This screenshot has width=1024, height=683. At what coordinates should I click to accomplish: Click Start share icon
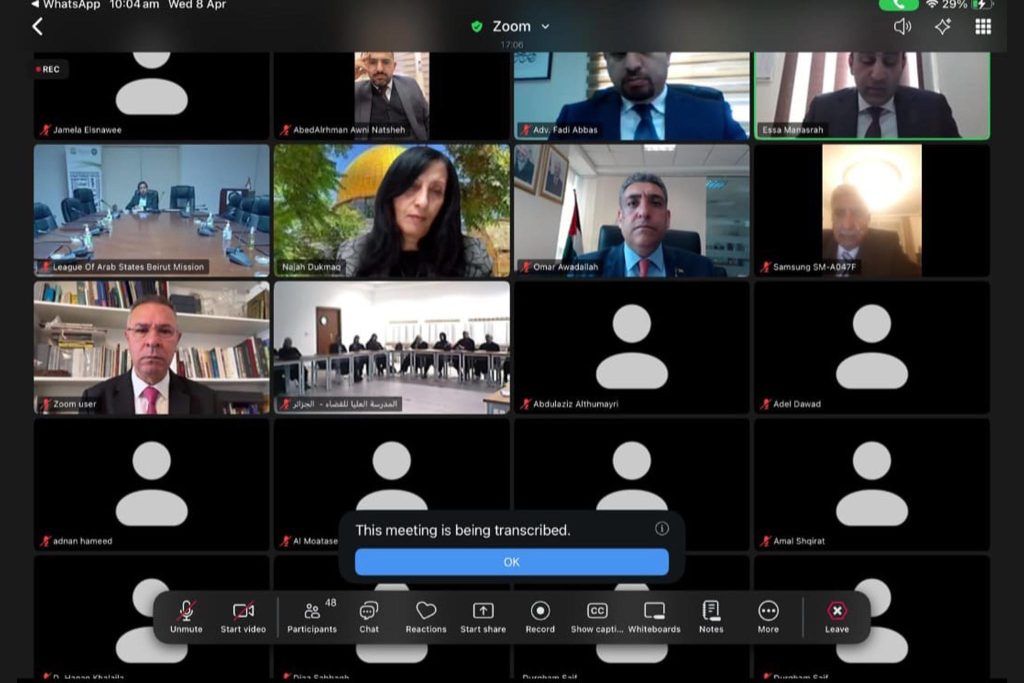point(483,615)
